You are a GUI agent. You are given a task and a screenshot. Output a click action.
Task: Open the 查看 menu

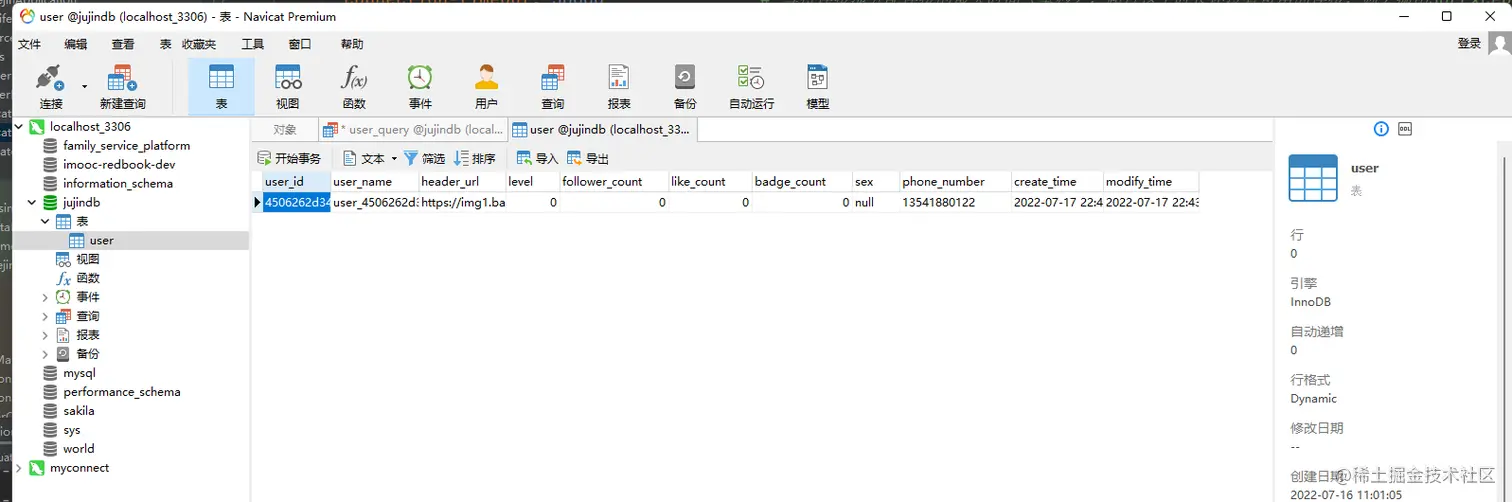click(123, 44)
